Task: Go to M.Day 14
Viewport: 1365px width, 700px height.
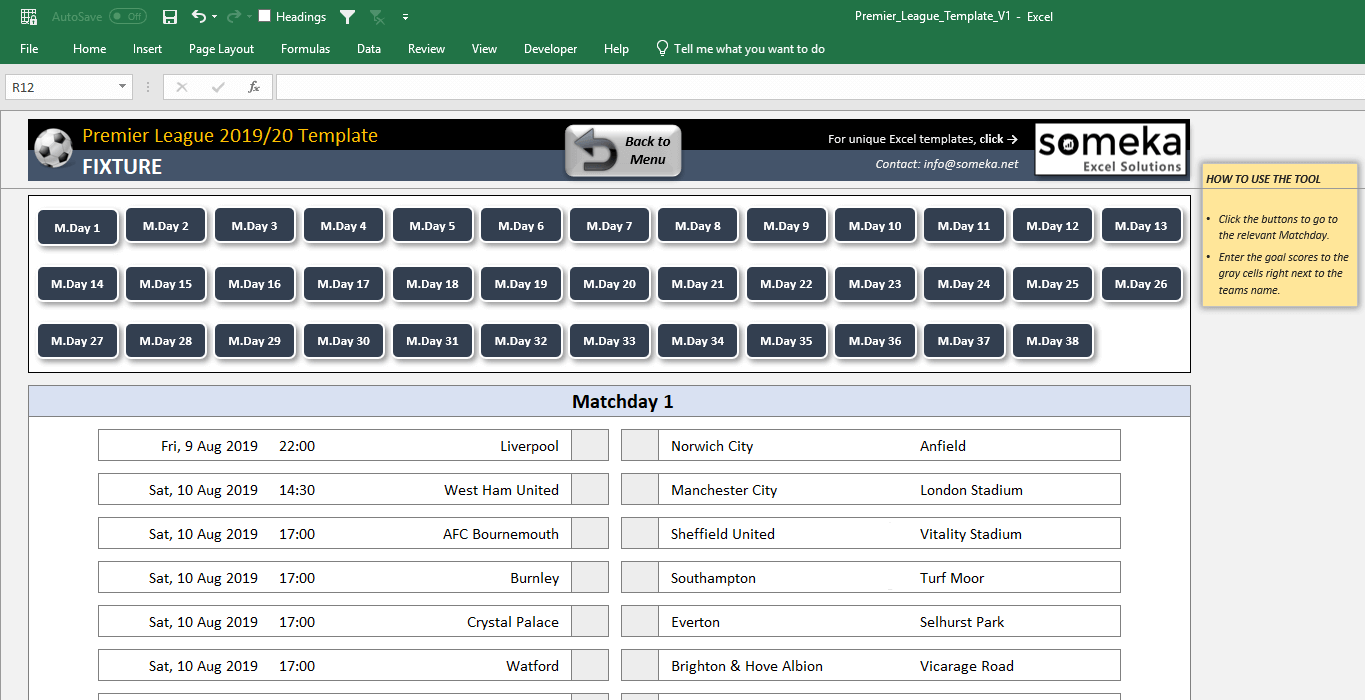Action: click(77, 284)
